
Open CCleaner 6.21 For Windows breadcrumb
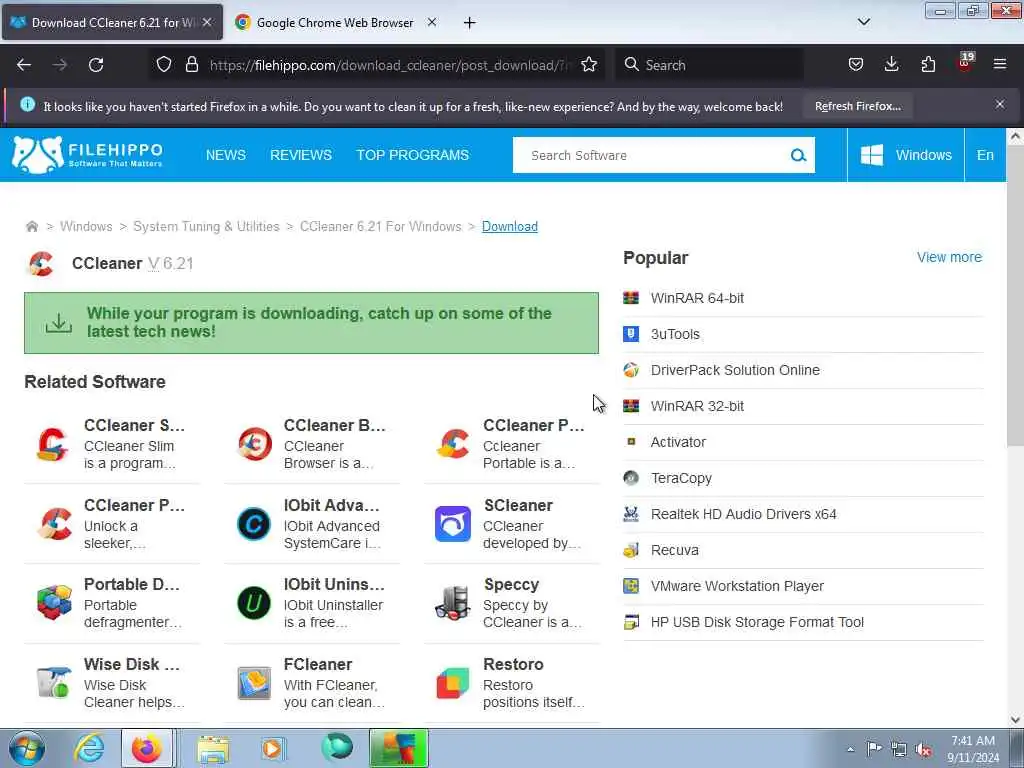pyautogui.click(x=380, y=227)
